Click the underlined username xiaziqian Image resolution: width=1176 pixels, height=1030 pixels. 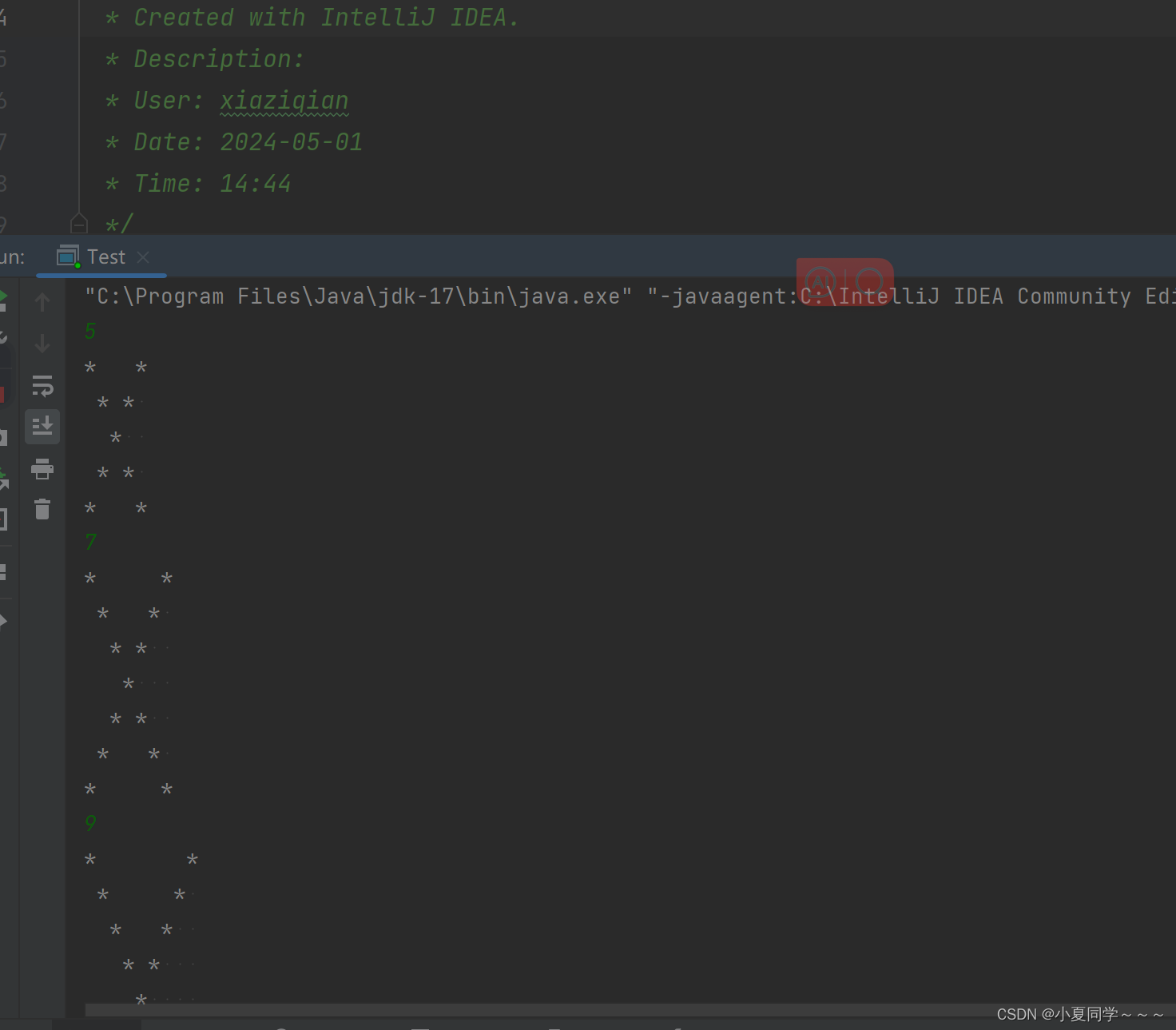pos(284,101)
